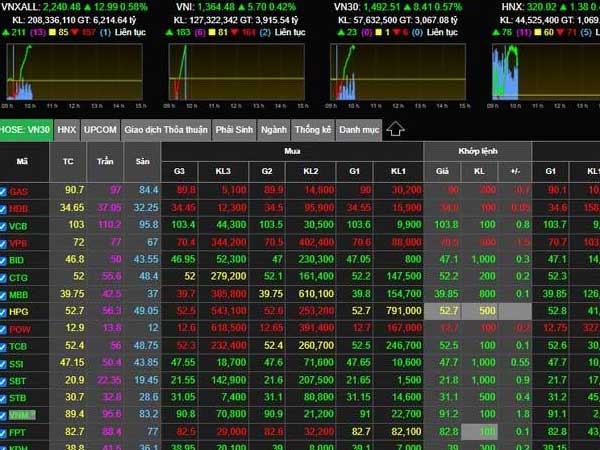Image resolution: width=600 pixels, height=450 pixels.
Task: Sort by Mã column header
Action: coord(22,161)
